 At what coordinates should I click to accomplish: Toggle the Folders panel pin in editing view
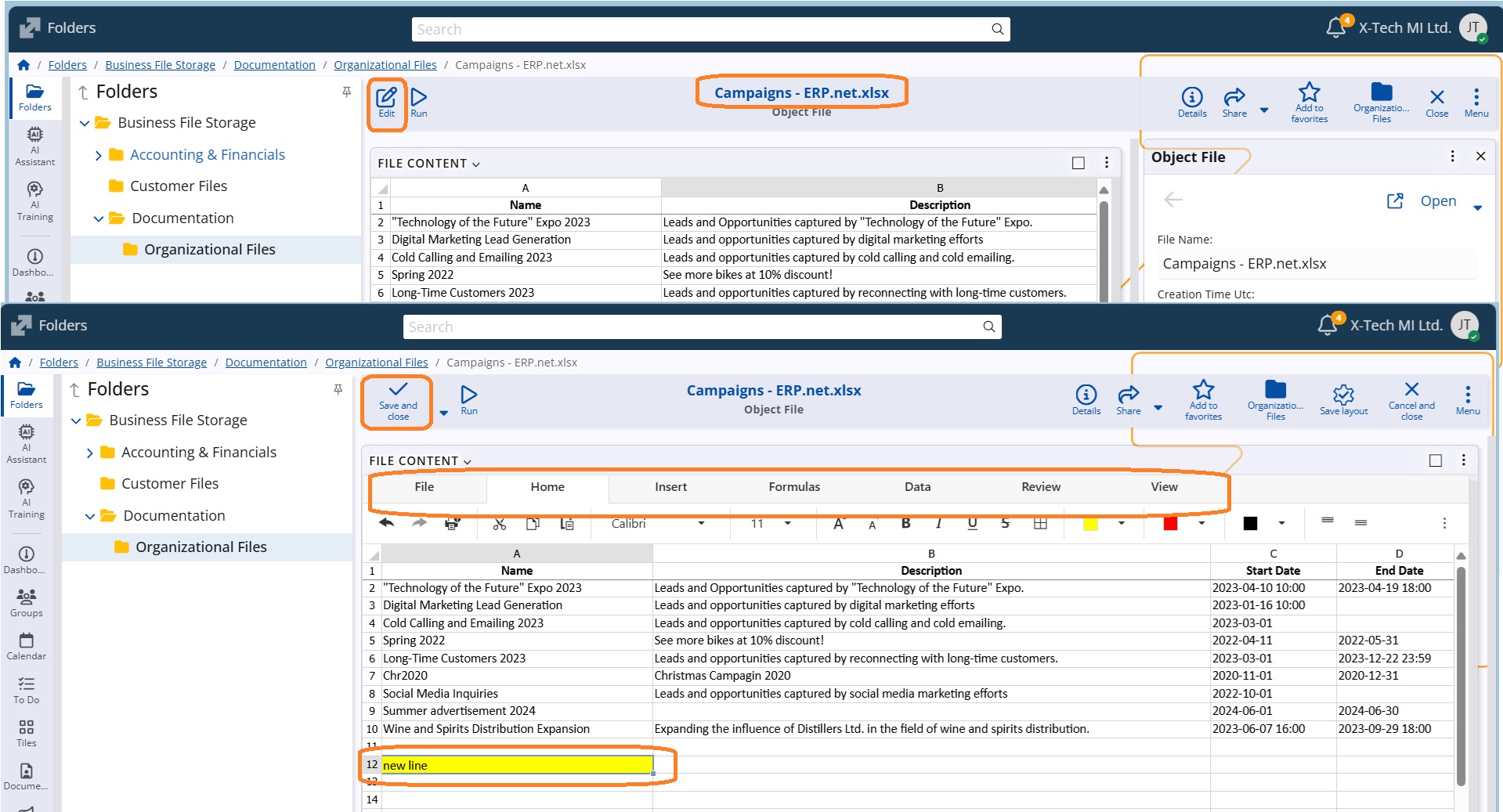pos(338,389)
